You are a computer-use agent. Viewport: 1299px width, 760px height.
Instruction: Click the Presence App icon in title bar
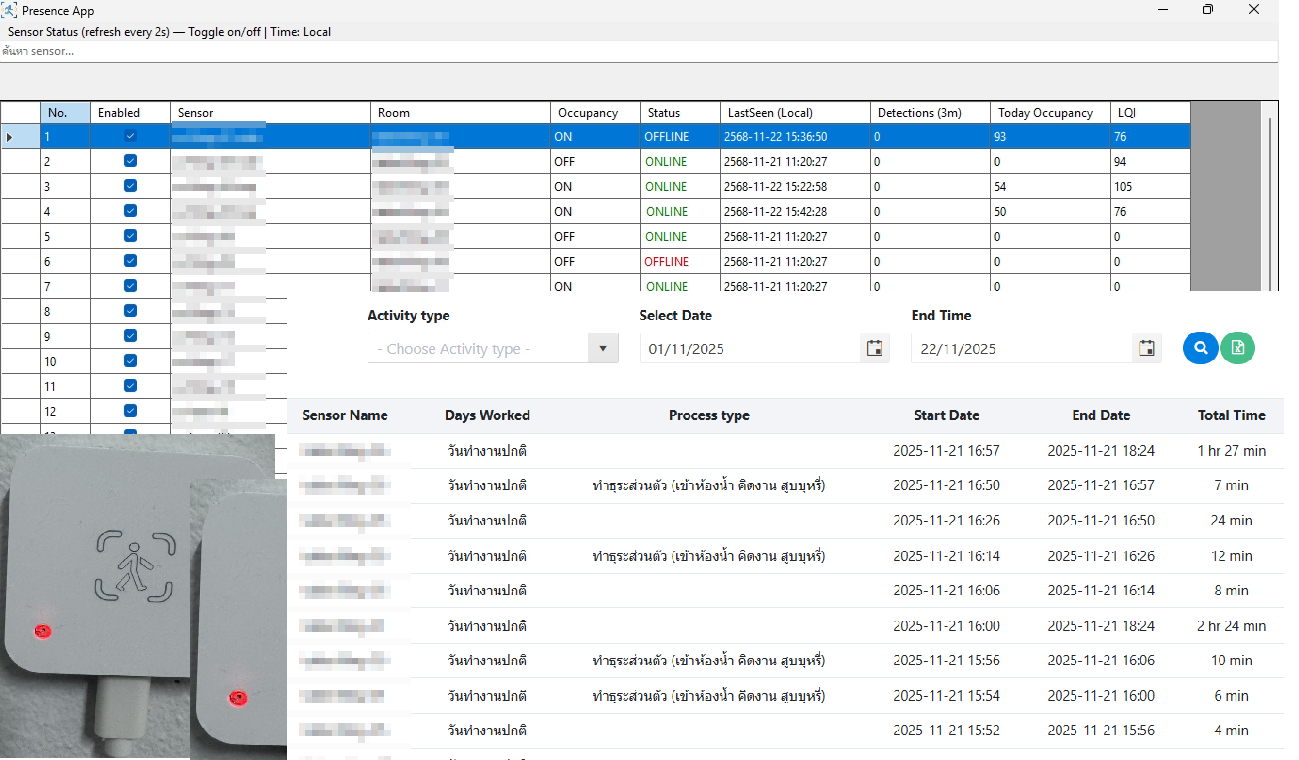[10, 10]
